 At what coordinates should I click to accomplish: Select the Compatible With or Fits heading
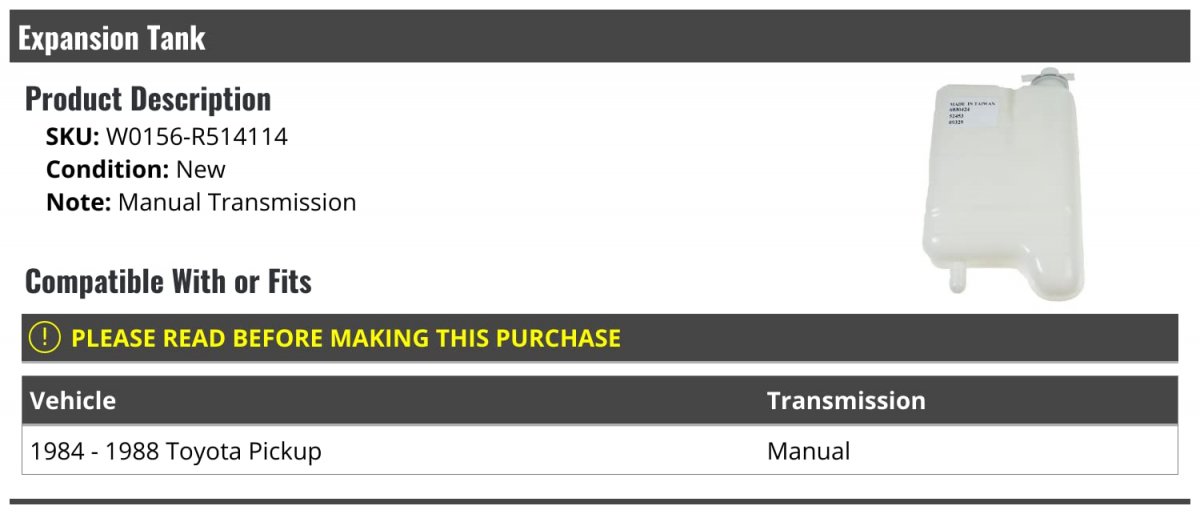[x=168, y=282]
